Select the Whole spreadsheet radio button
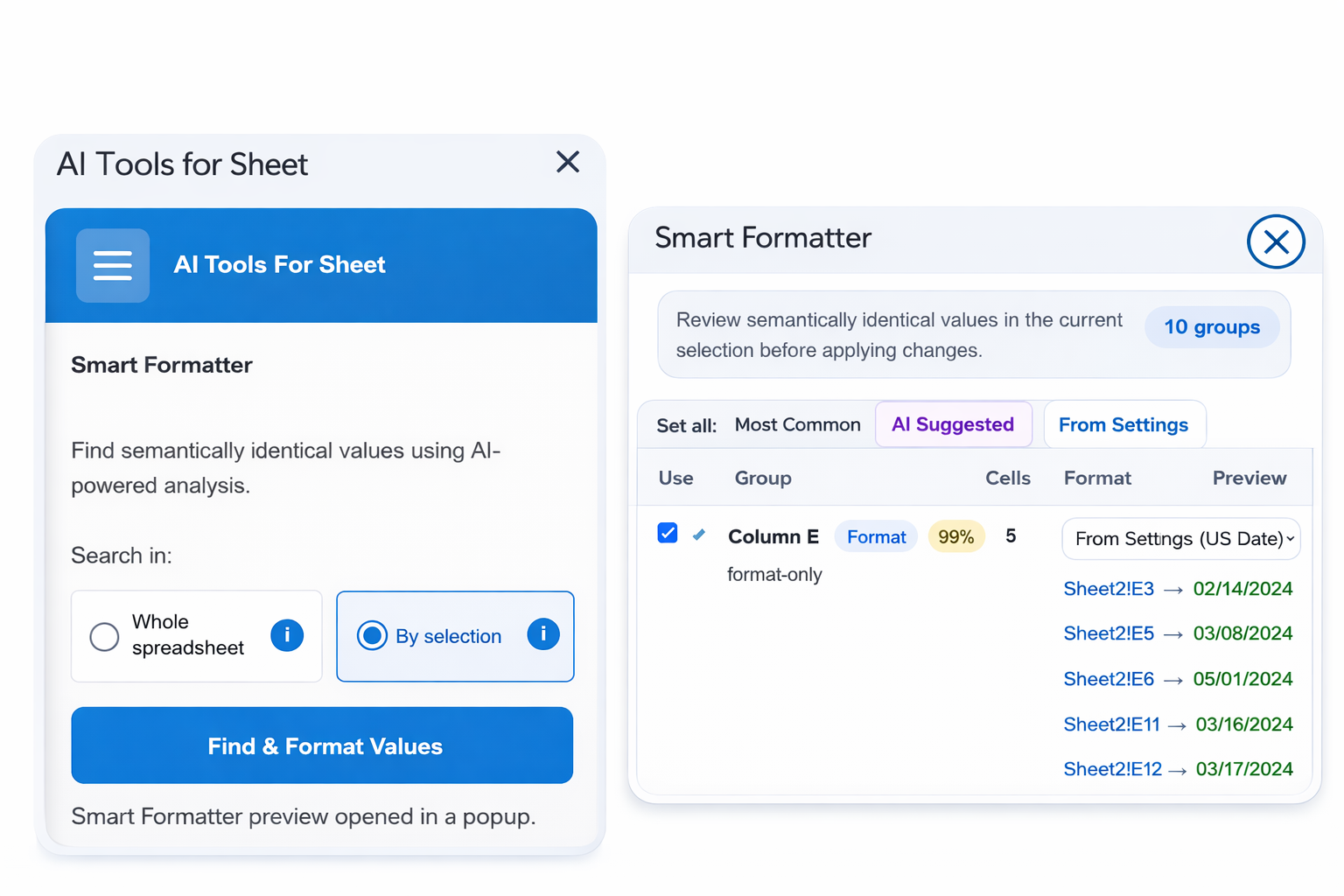Image resolution: width=1344 pixels, height=896 pixels. tap(104, 636)
